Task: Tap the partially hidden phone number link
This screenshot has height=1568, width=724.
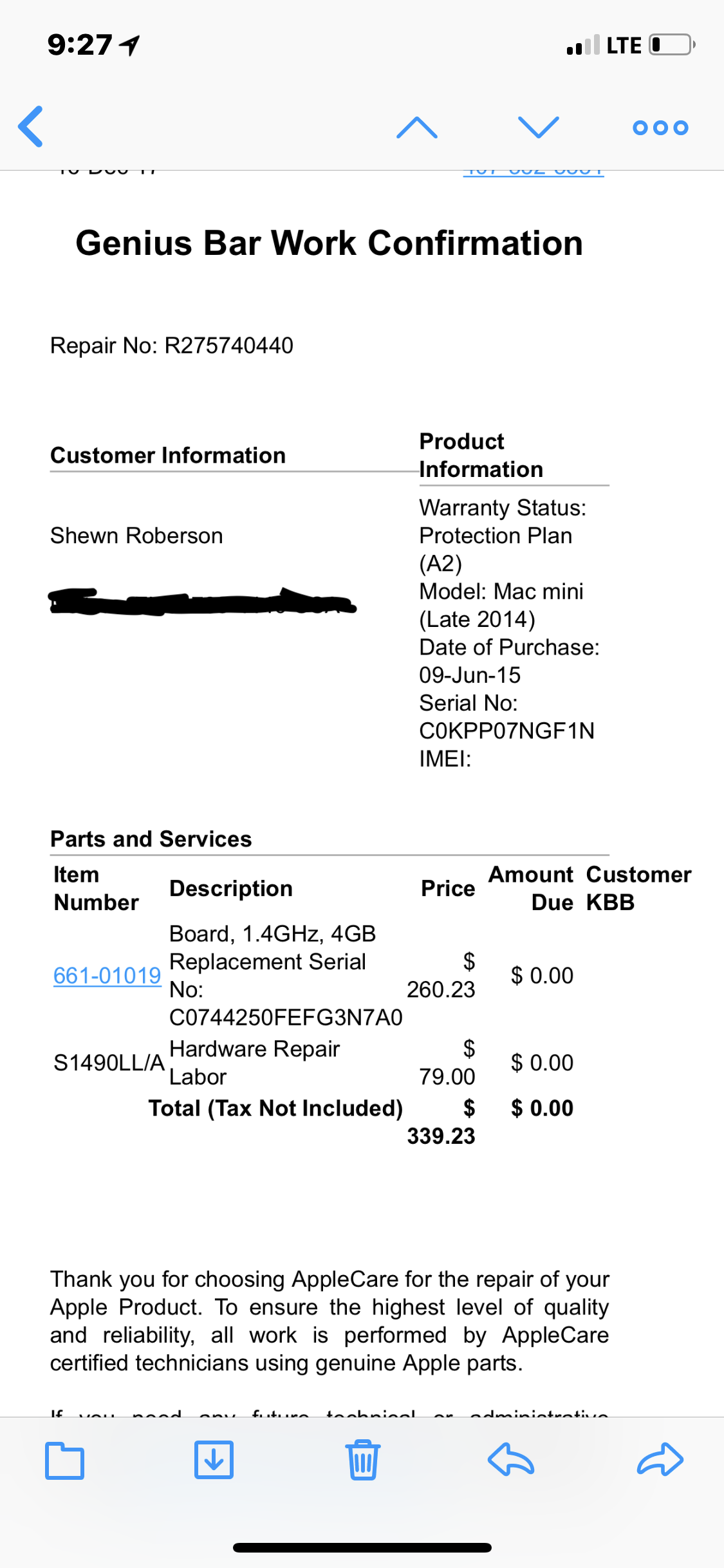Action: (x=534, y=173)
